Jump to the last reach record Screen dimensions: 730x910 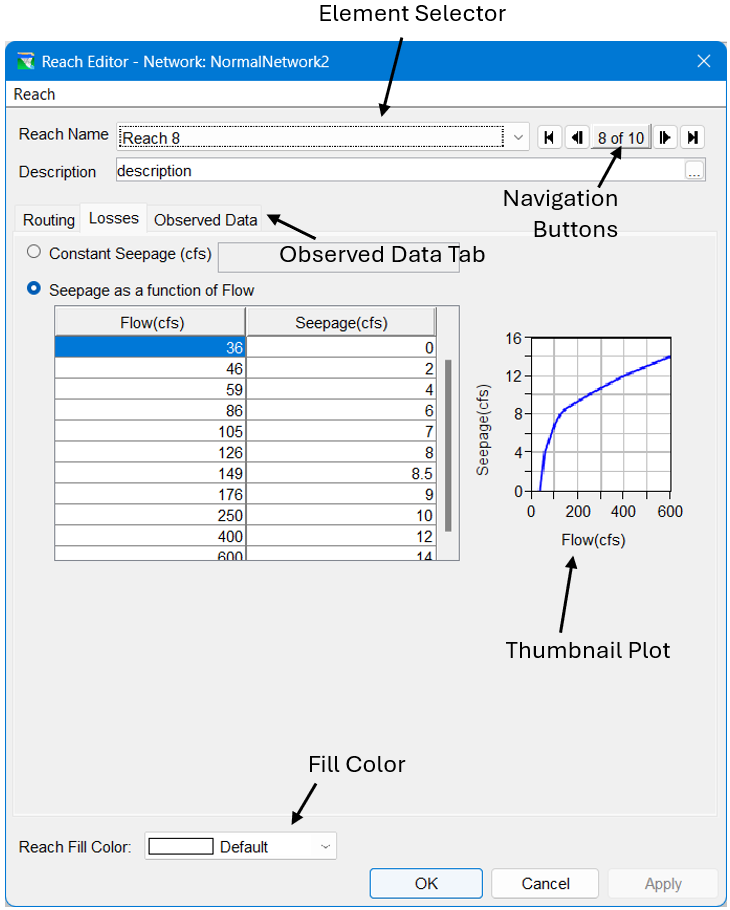pos(692,138)
